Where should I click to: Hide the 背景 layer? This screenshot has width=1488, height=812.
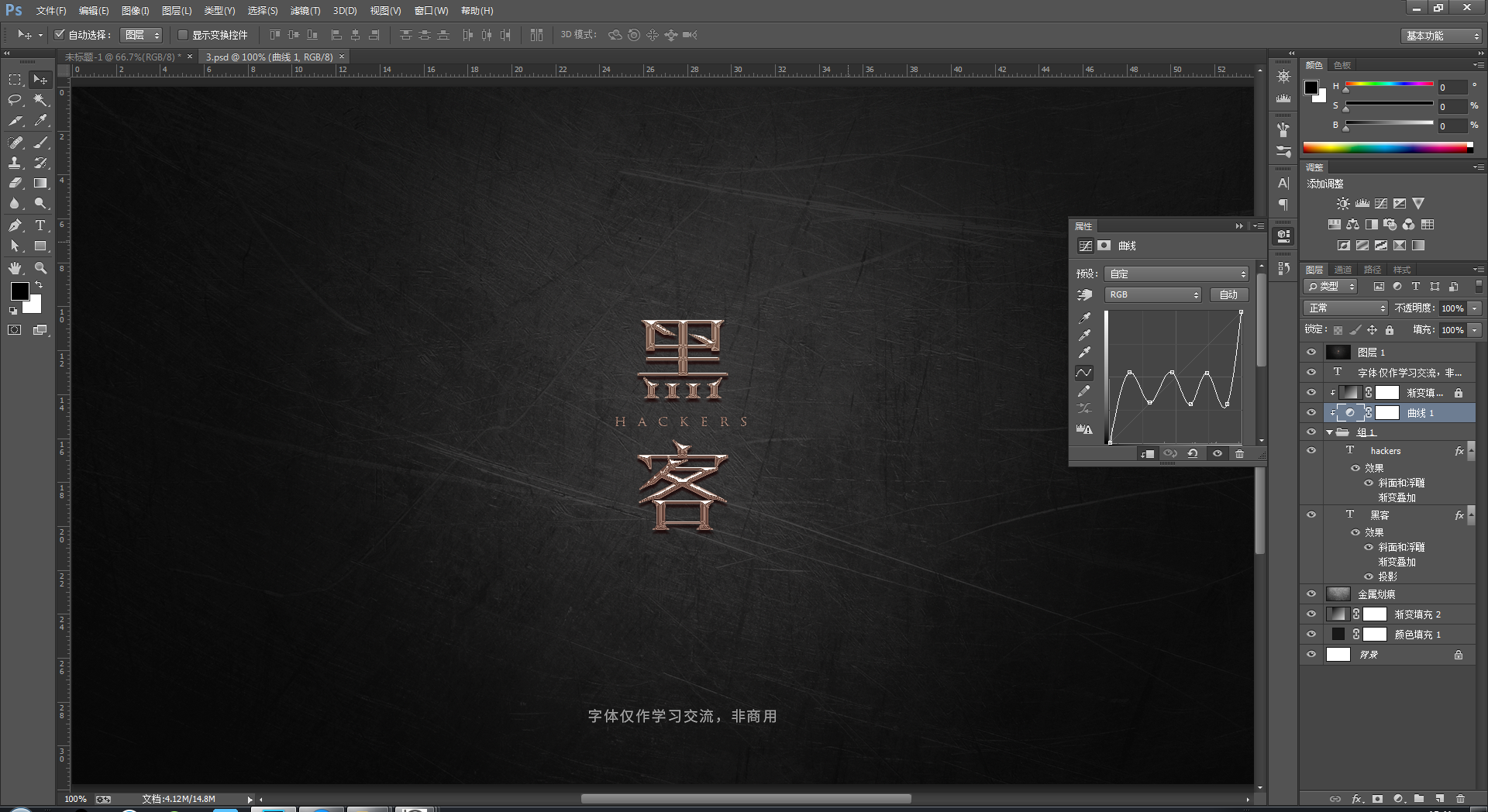pos(1311,655)
